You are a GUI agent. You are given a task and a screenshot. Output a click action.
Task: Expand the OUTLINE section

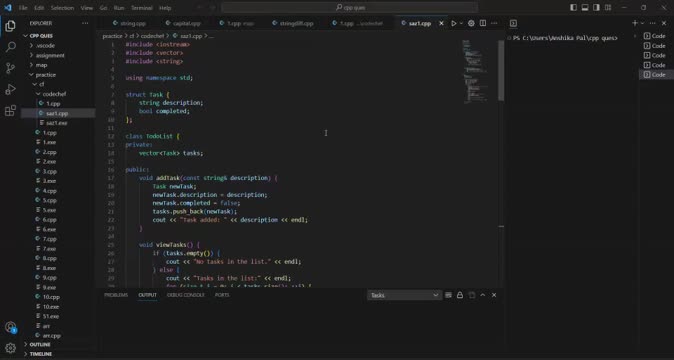coord(40,345)
